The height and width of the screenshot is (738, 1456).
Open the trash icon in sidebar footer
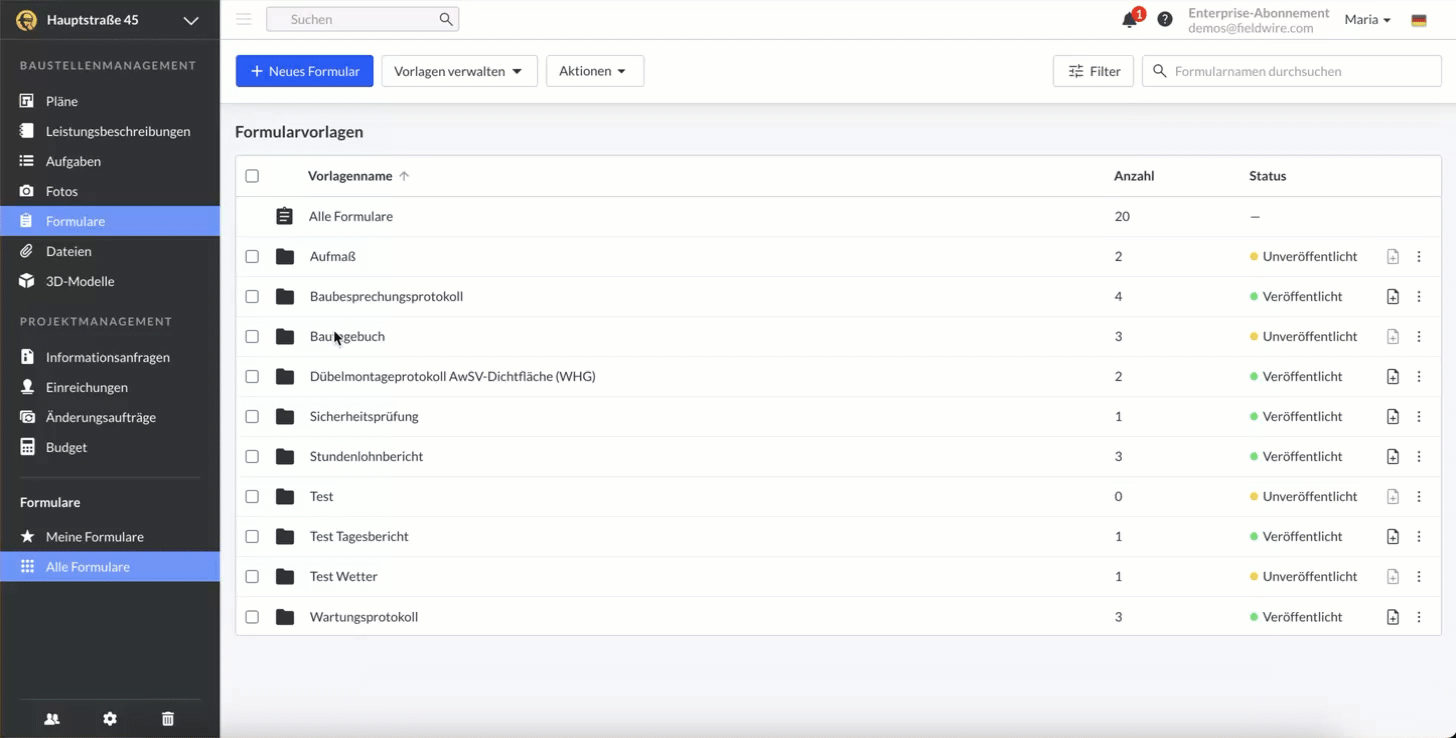tap(168, 719)
